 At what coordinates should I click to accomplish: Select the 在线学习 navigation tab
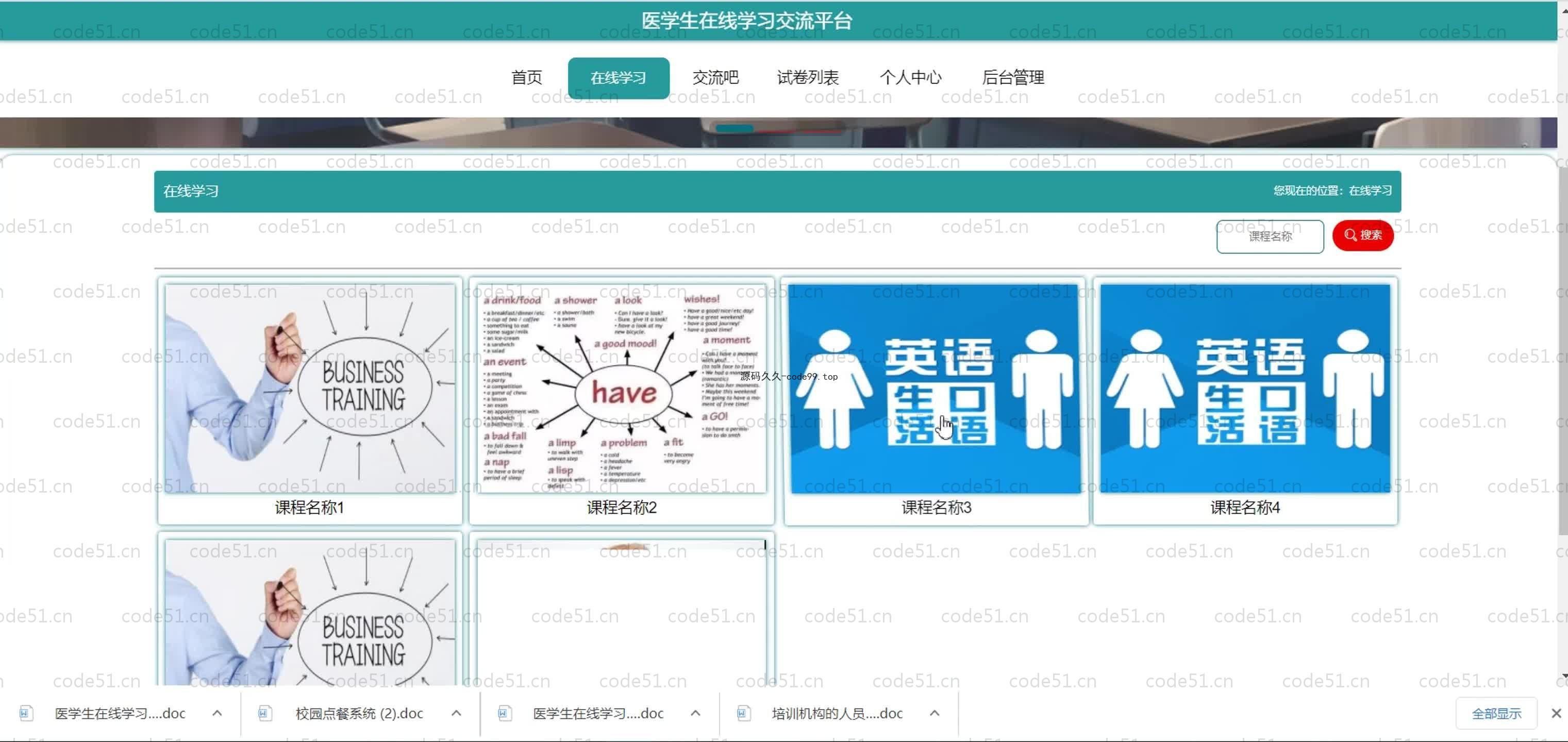[x=619, y=78]
